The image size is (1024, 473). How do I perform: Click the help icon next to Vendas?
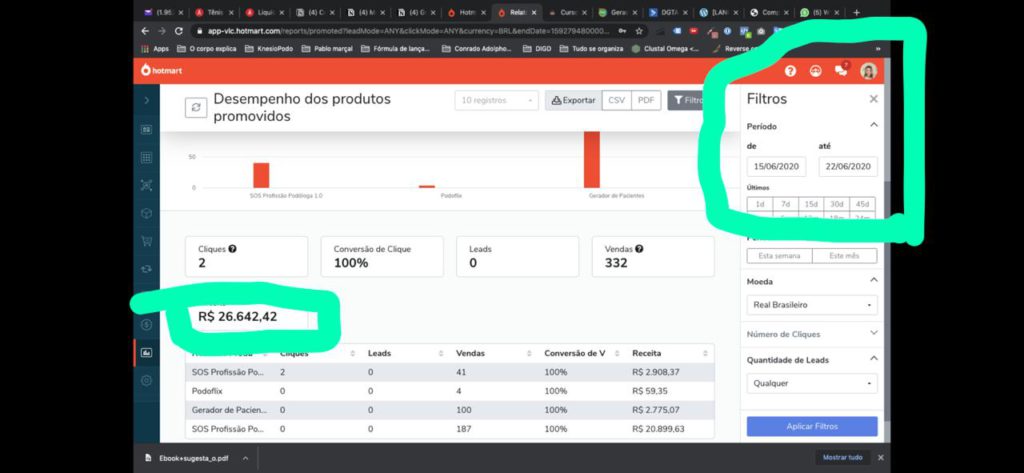[x=639, y=249]
